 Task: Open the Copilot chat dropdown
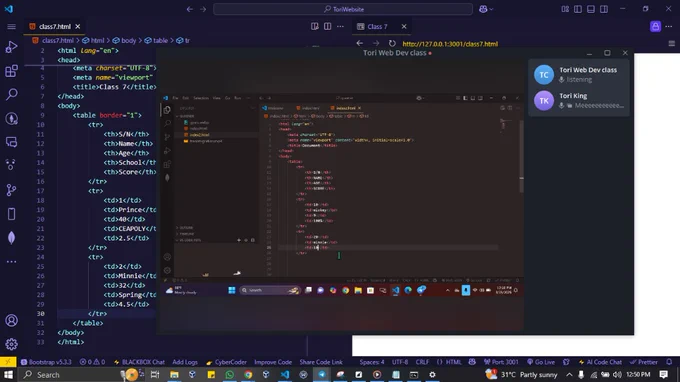point(486,9)
